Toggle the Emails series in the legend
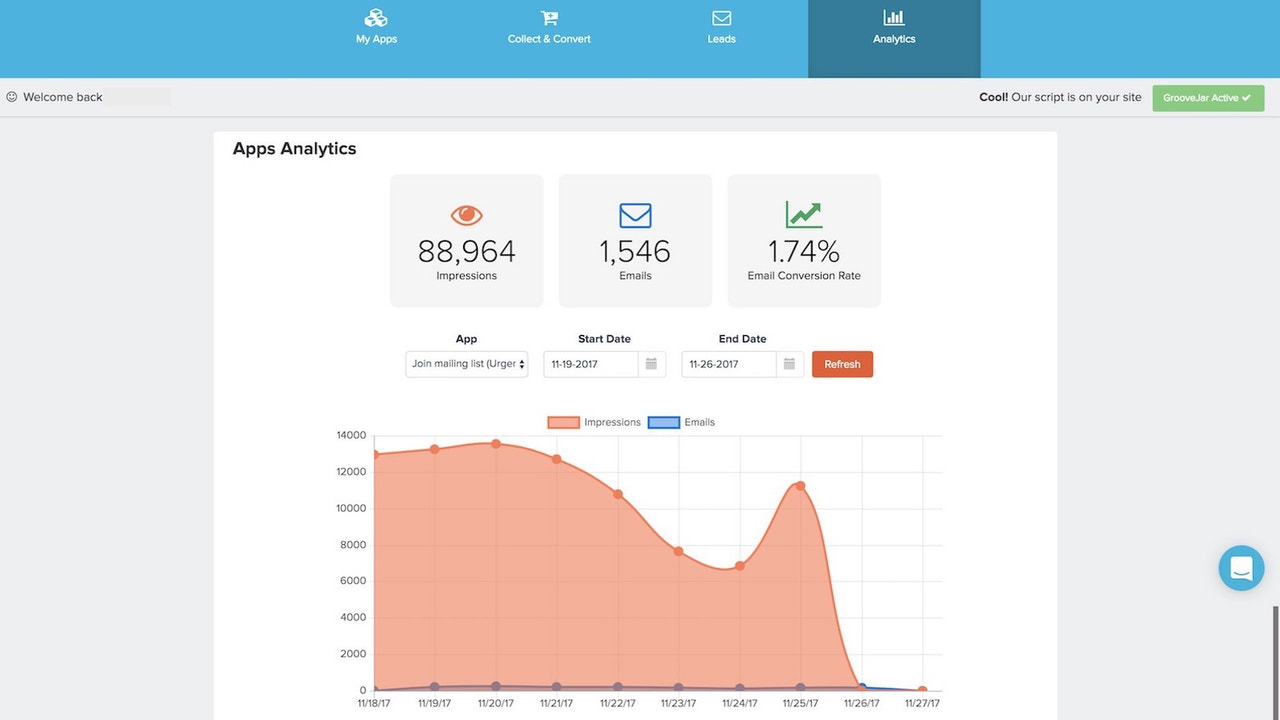This screenshot has height=720, width=1280. pos(697,422)
